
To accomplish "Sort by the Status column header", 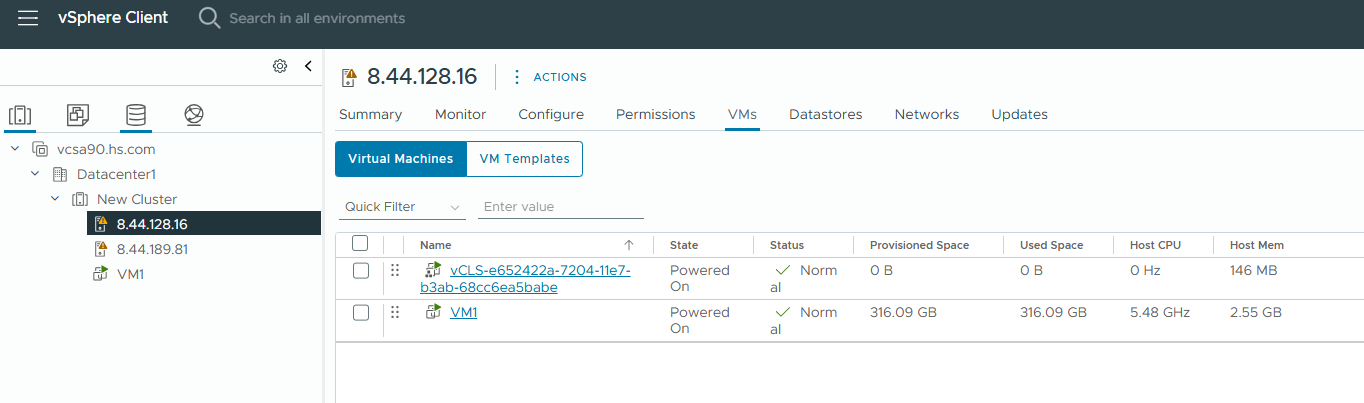I will coord(787,245).
